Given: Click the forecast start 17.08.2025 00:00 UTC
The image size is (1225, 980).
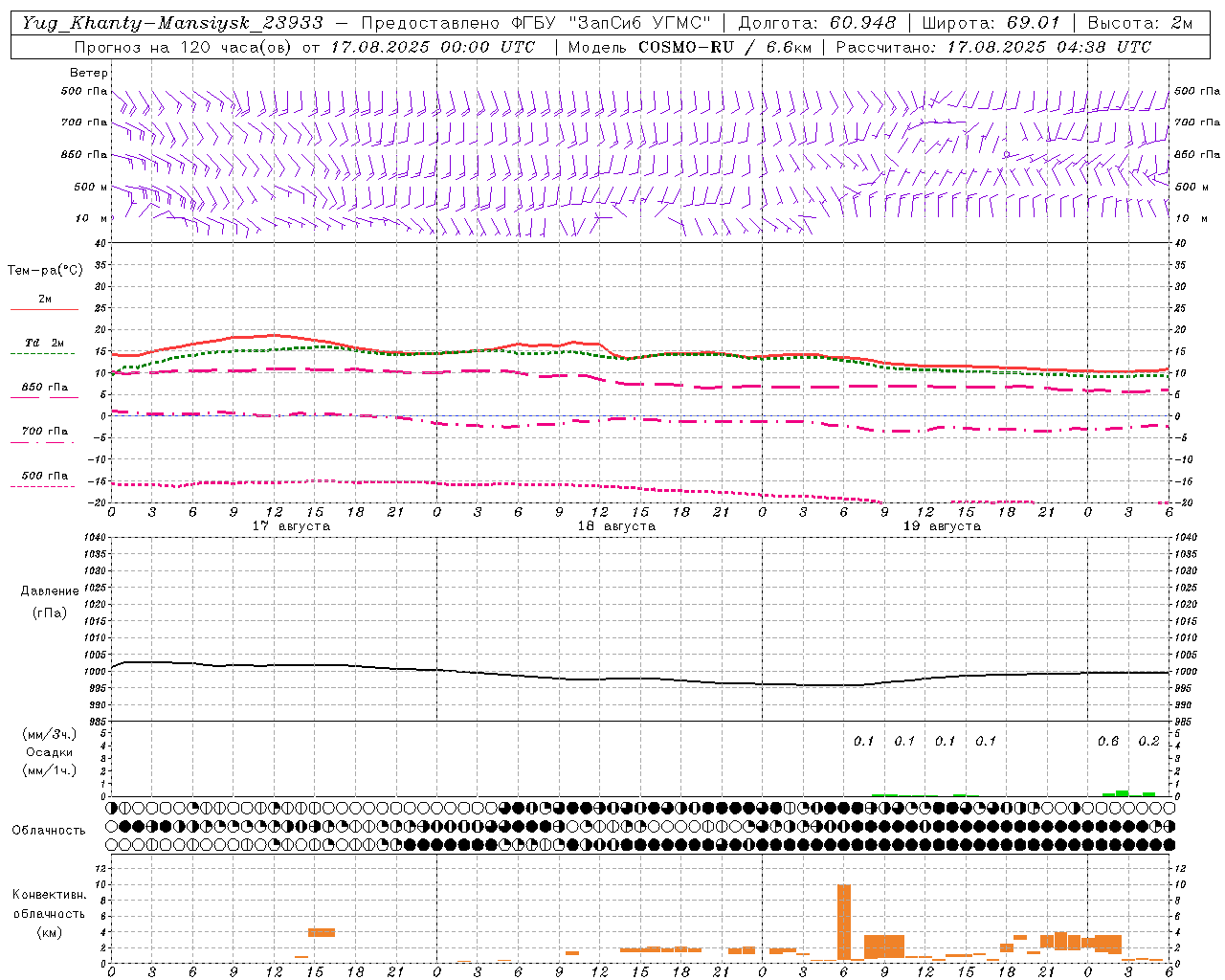Looking at the screenshot, I should [x=433, y=47].
